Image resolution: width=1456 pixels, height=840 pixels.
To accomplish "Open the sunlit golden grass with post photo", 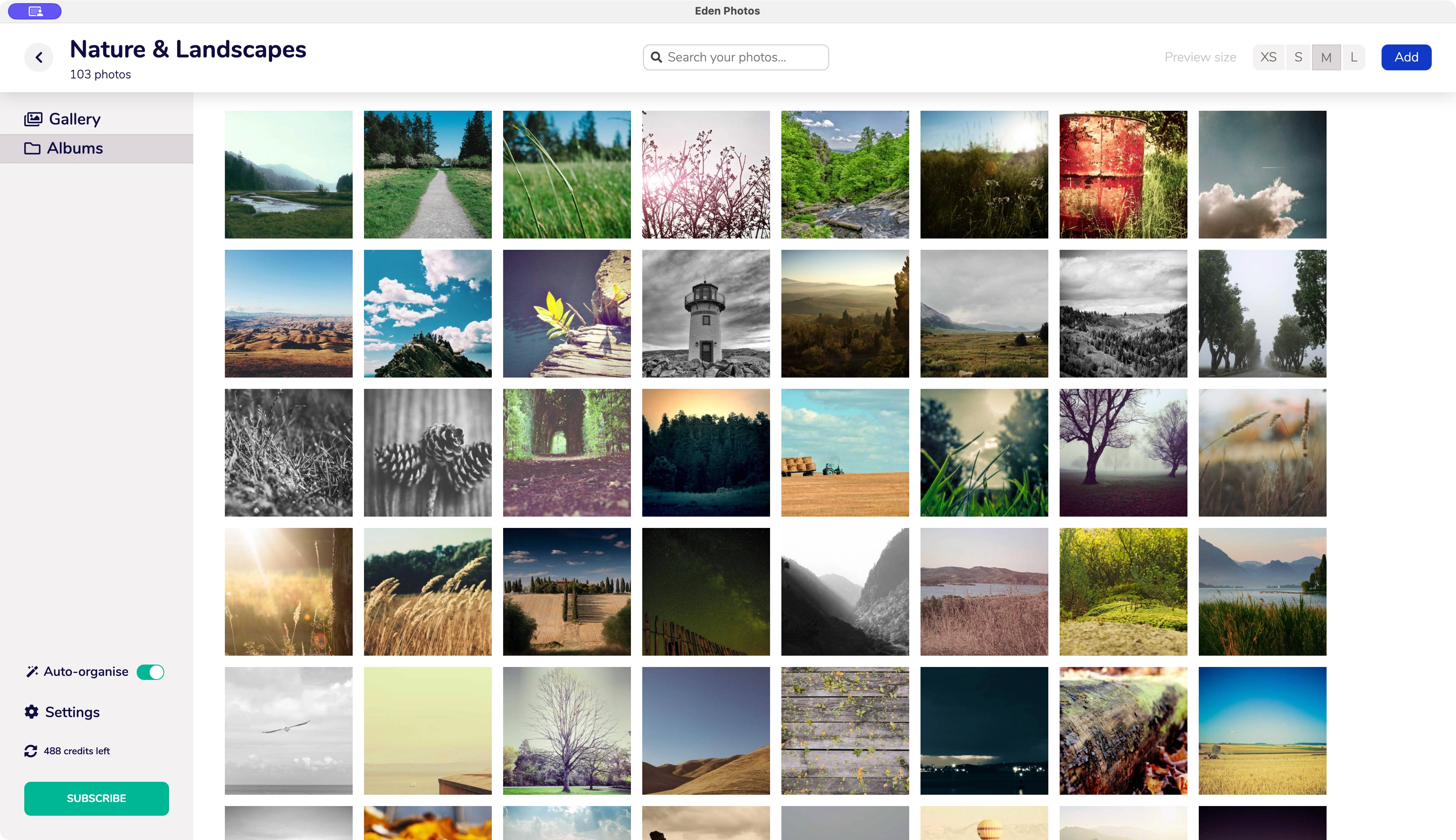I will click(288, 592).
